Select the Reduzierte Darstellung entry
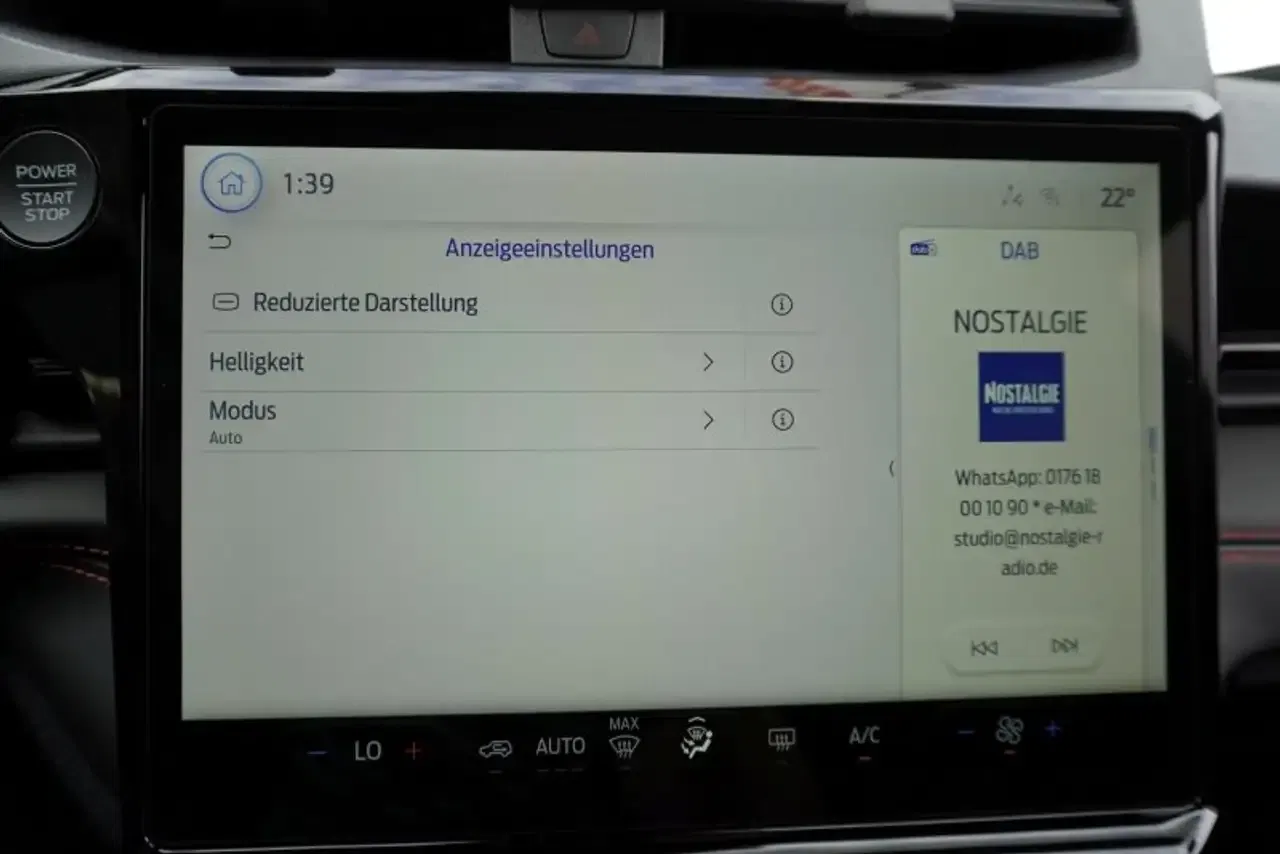 pos(365,303)
